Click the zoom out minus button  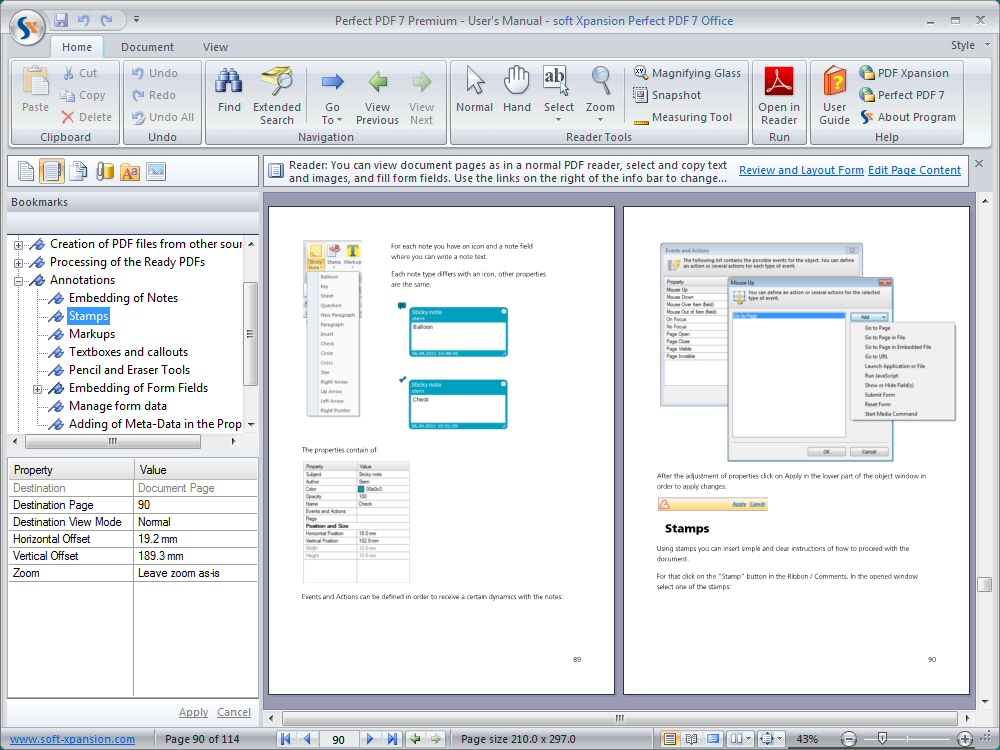[x=848, y=739]
